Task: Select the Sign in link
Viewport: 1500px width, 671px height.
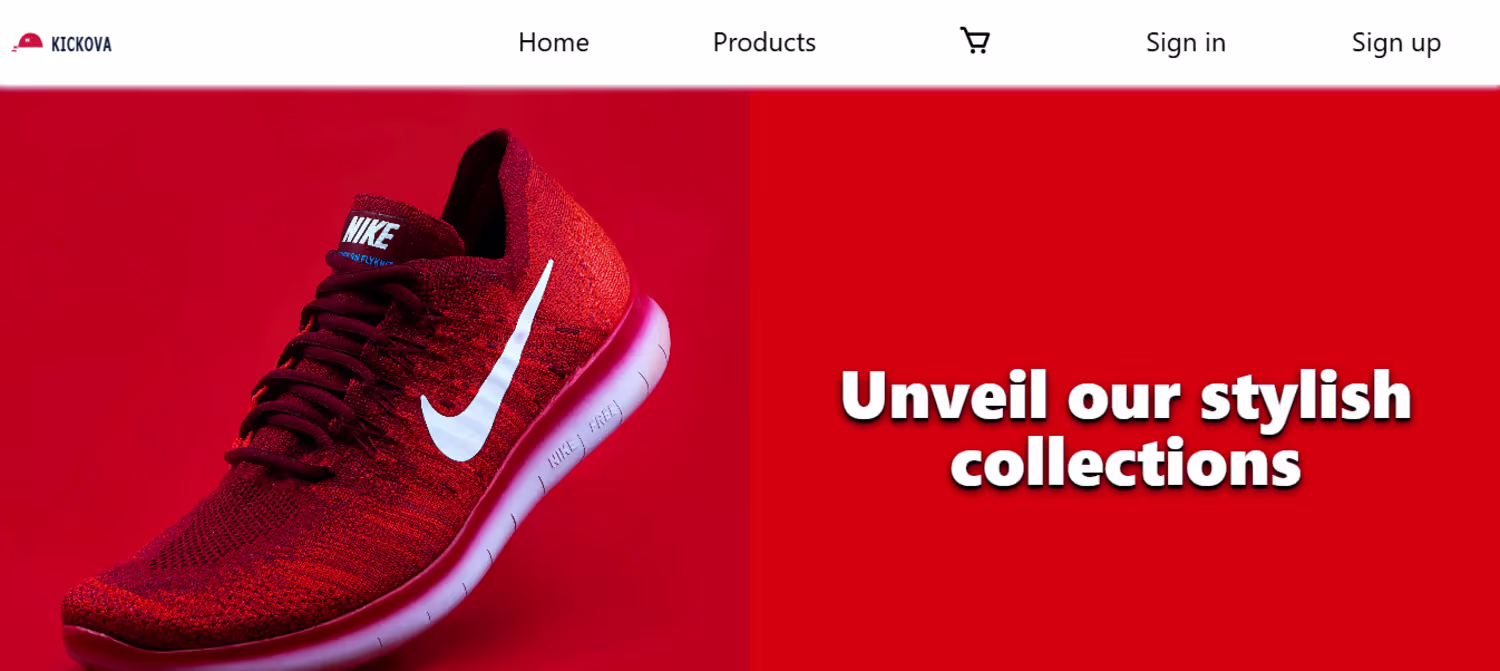Action: 1185,43
